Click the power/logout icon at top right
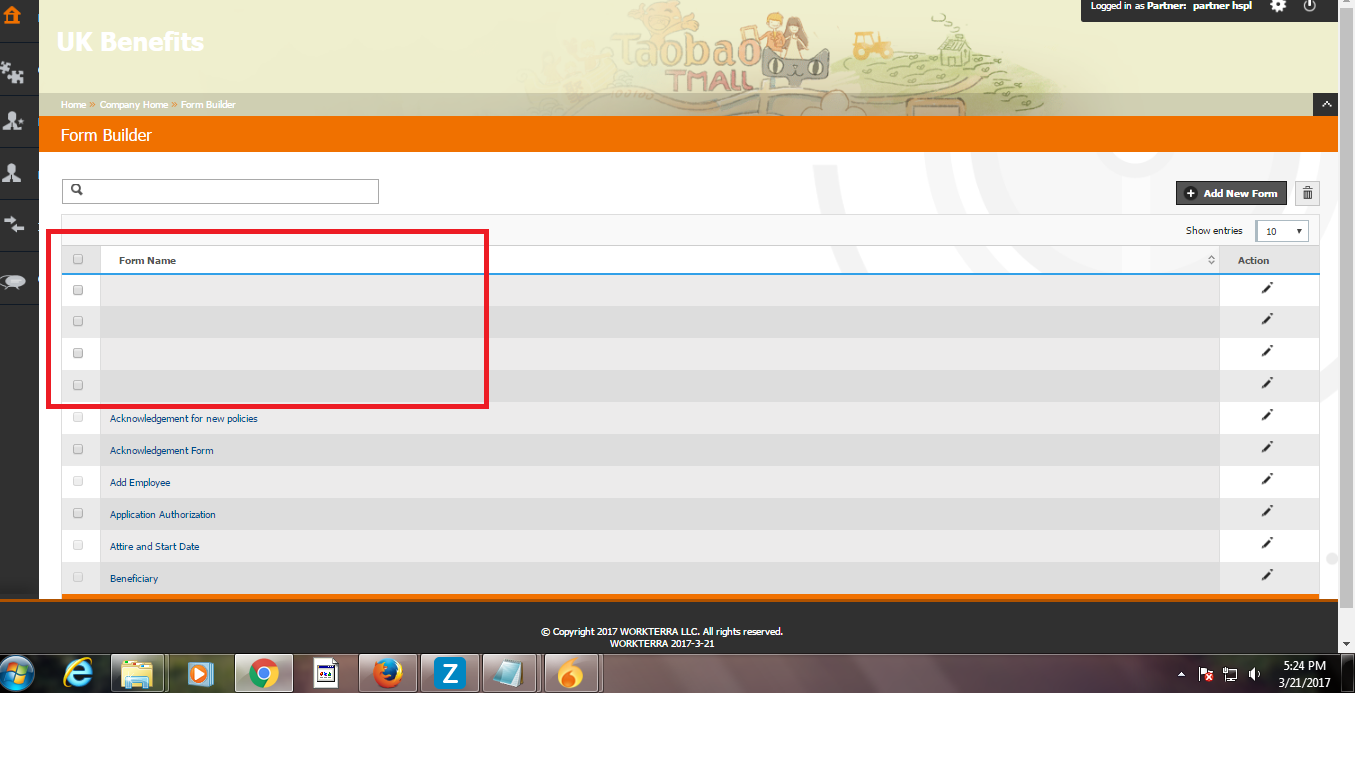This screenshot has height=768, width=1366. 1310,7
